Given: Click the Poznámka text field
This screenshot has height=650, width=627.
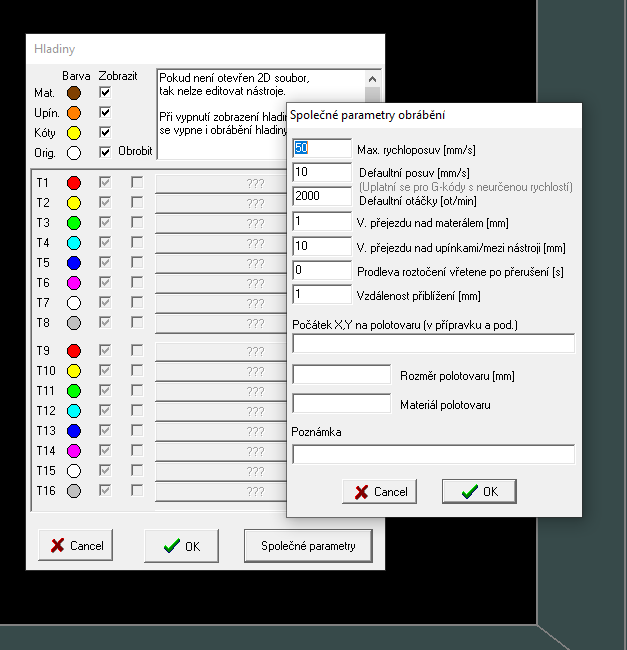Looking at the screenshot, I should click(433, 454).
